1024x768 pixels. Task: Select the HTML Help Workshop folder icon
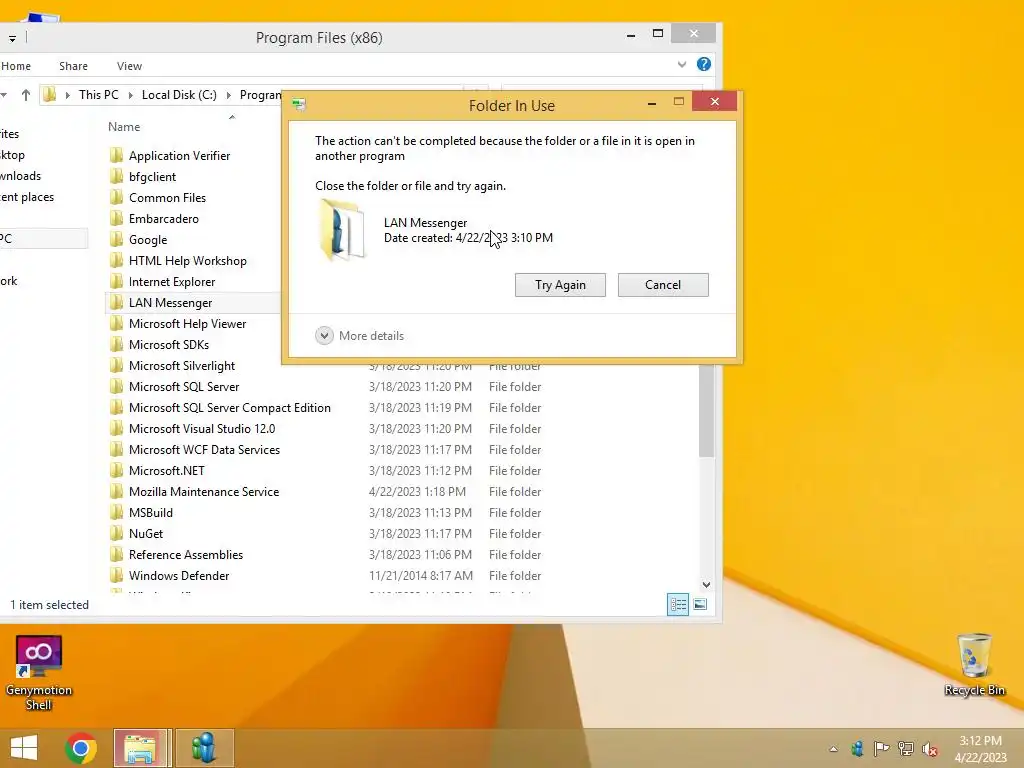pos(116,261)
